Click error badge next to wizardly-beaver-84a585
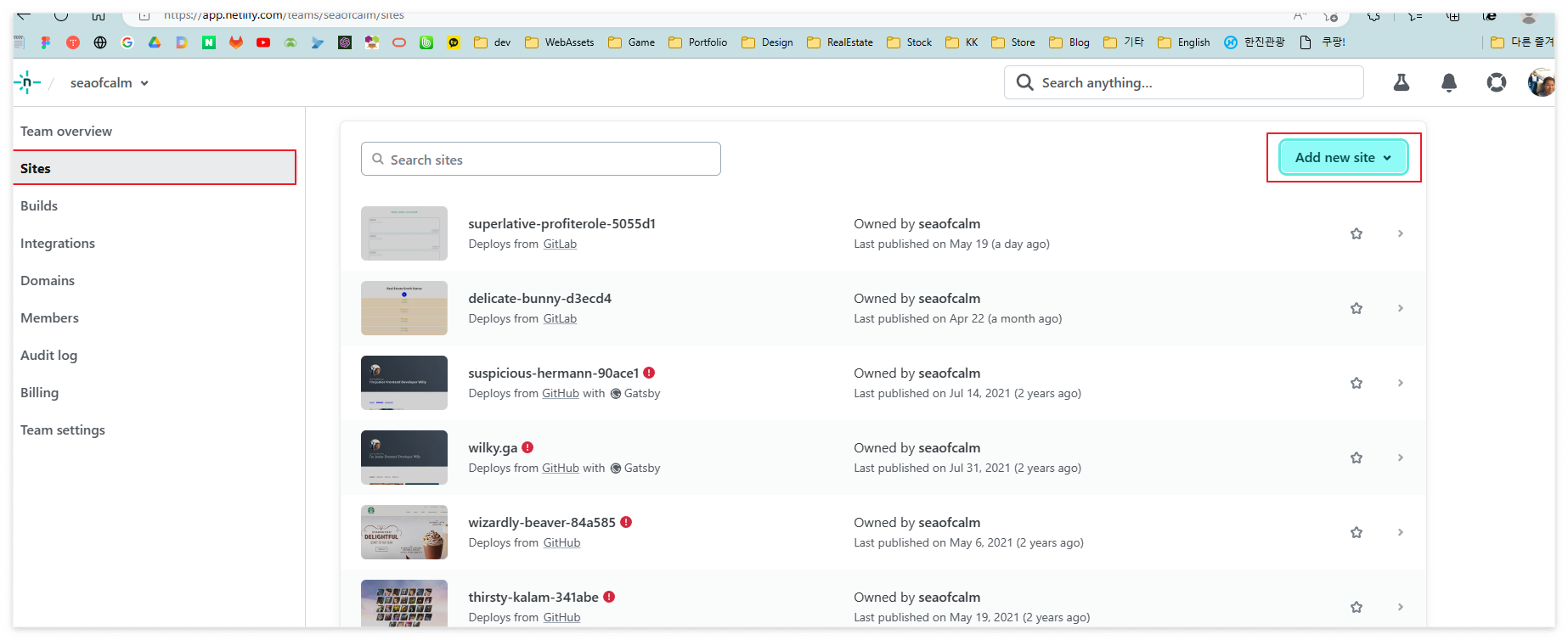The width and height of the screenshot is (1568, 640). tap(626, 522)
